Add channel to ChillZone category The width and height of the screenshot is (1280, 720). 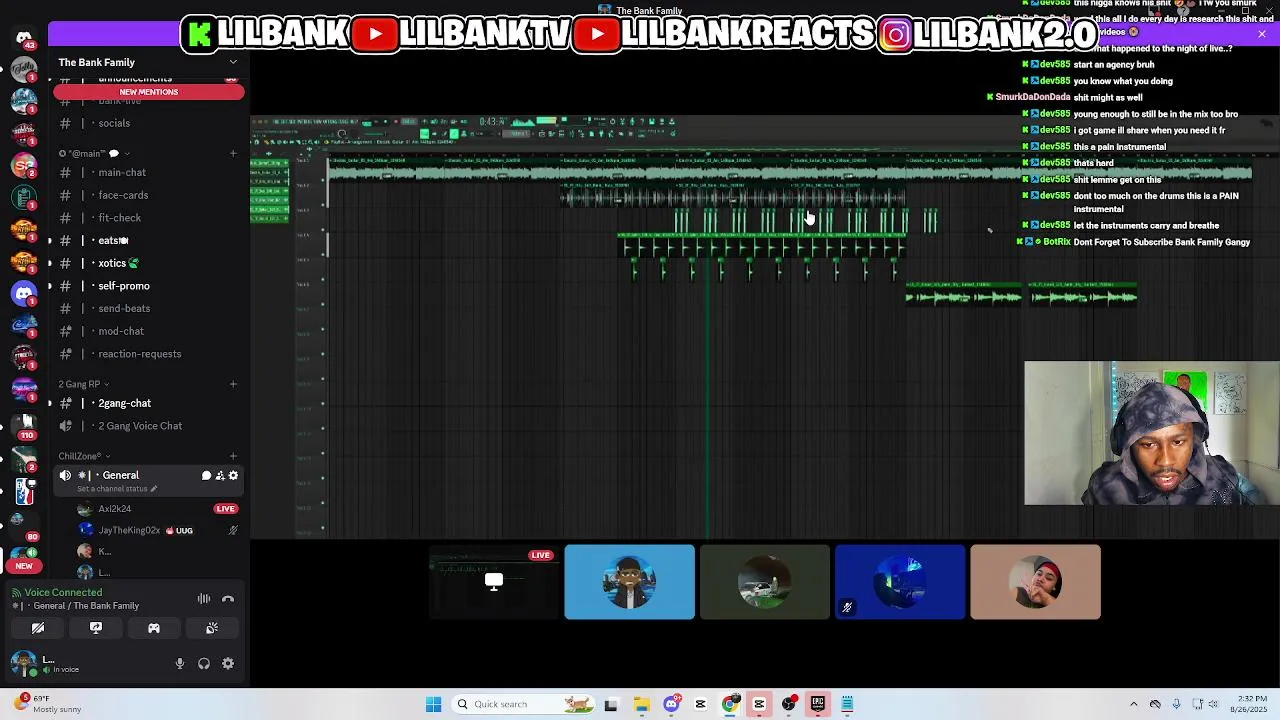[233, 456]
